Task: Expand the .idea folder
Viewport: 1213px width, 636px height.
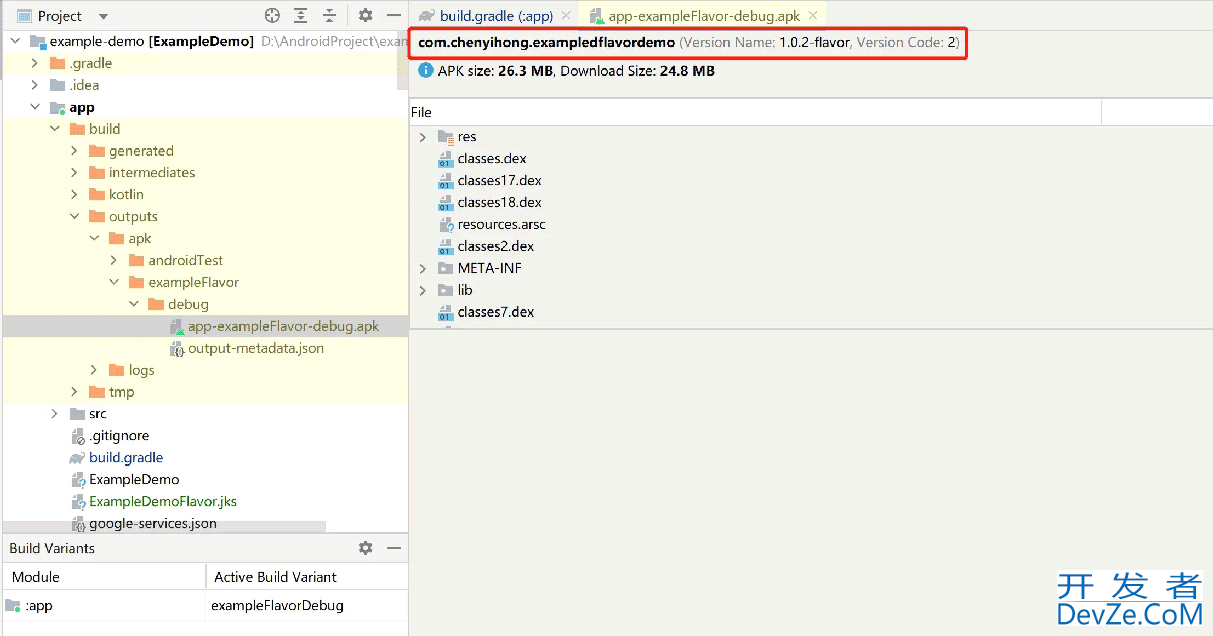Action: click(35, 85)
